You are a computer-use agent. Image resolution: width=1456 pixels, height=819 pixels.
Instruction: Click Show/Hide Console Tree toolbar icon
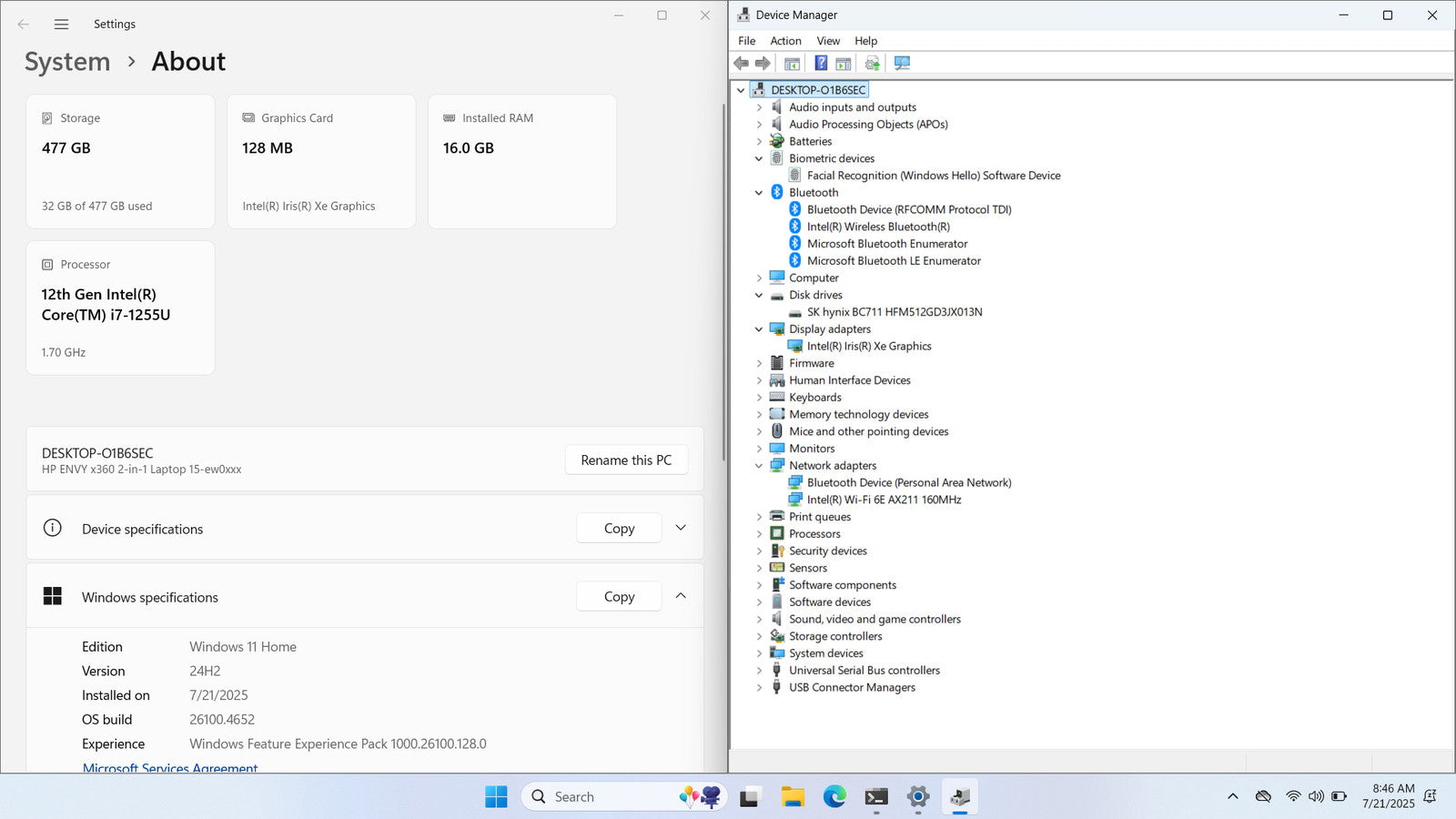coord(792,64)
